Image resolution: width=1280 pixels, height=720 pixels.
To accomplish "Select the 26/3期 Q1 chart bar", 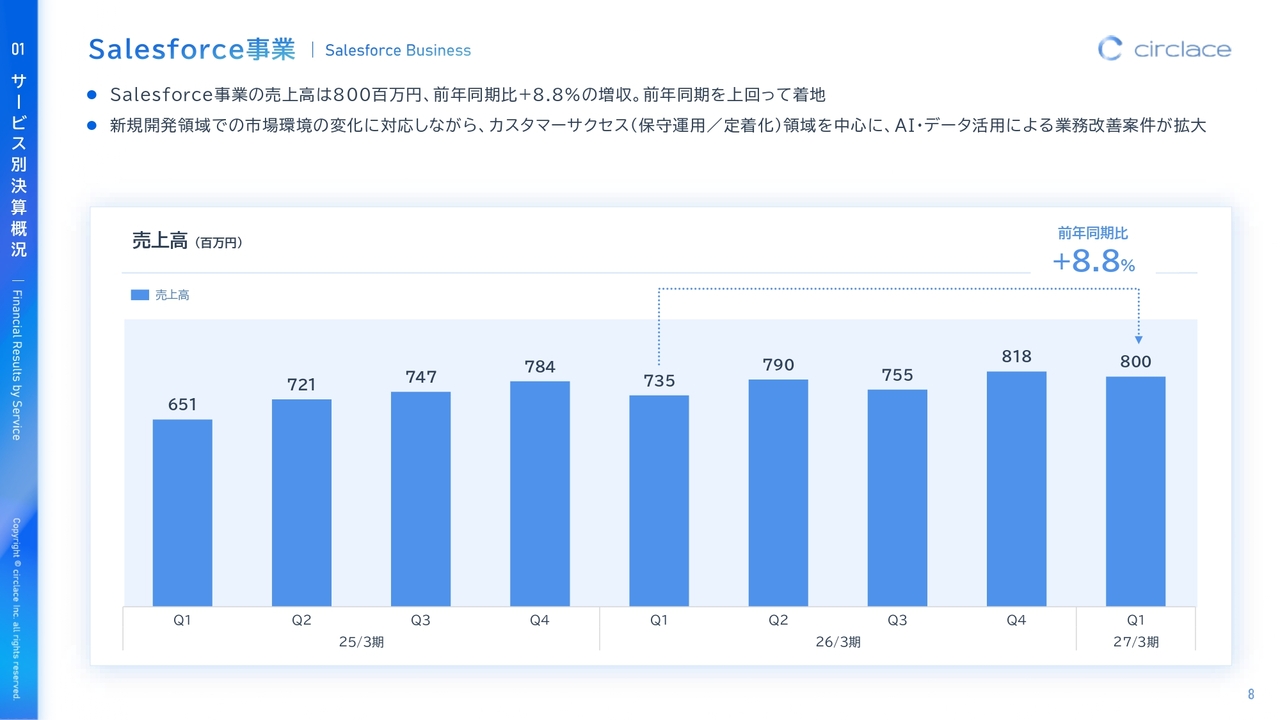I will click(659, 500).
